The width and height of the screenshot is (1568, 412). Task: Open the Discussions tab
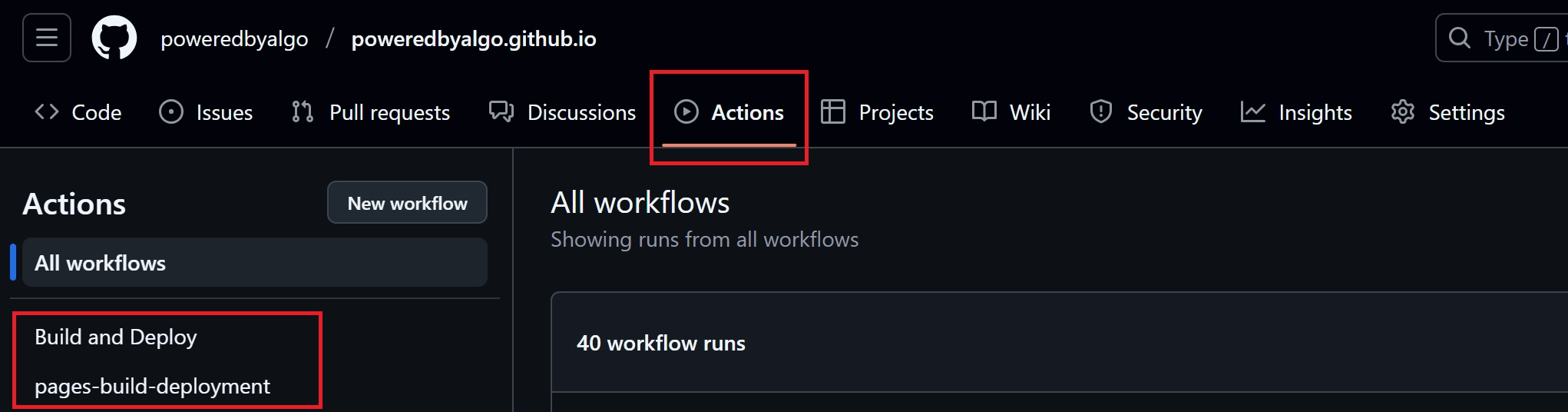coord(581,112)
